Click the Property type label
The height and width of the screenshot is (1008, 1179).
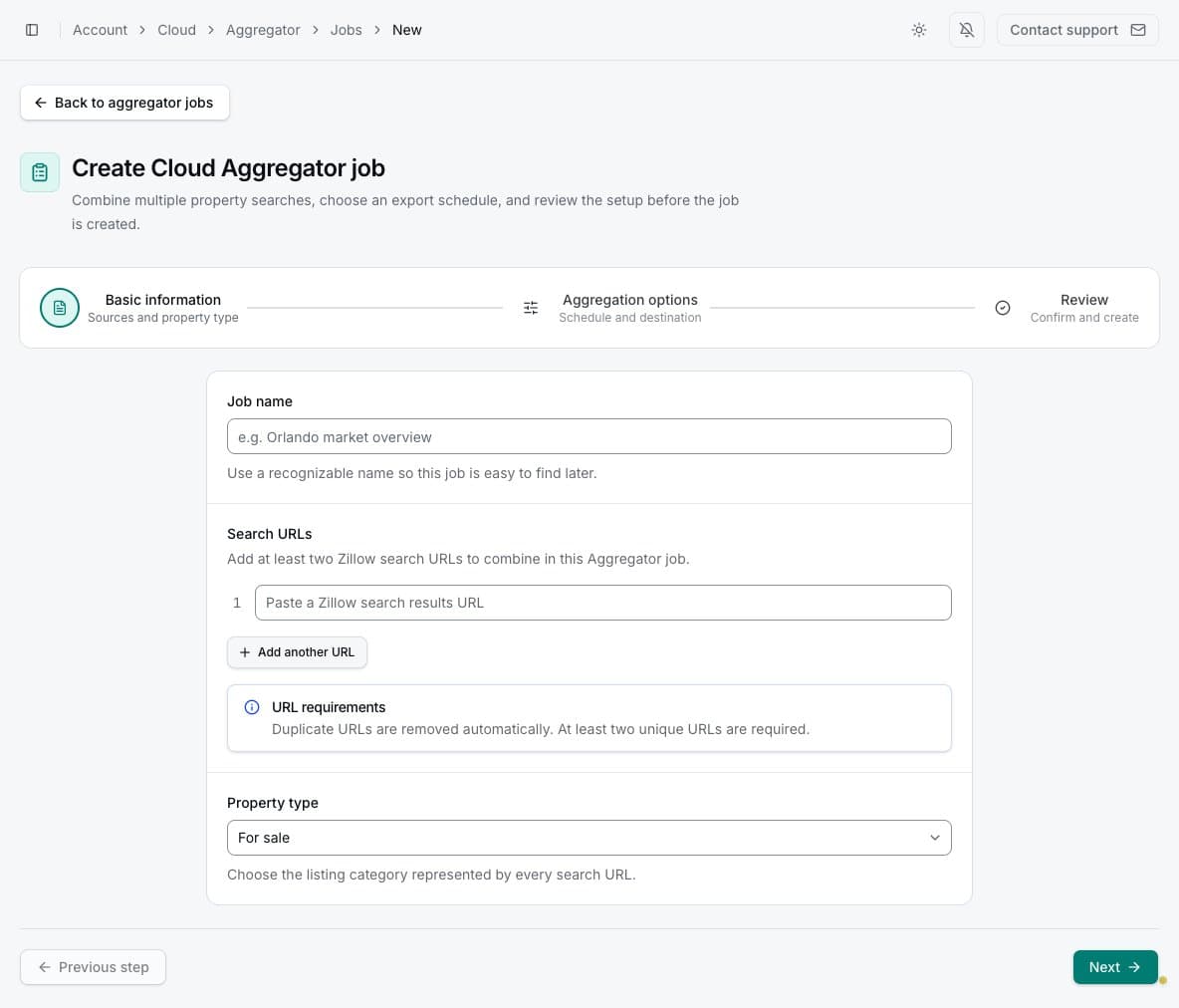pyautogui.click(x=272, y=803)
